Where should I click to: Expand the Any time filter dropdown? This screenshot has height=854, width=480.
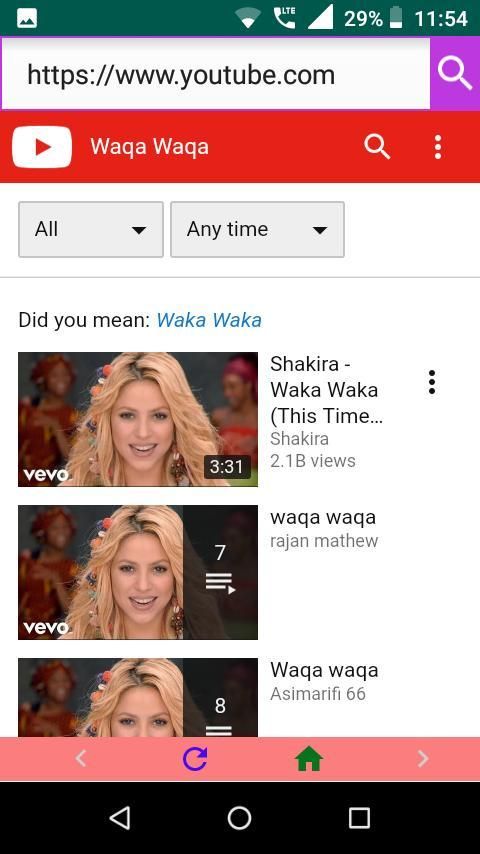pyautogui.click(x=257, y=229)
